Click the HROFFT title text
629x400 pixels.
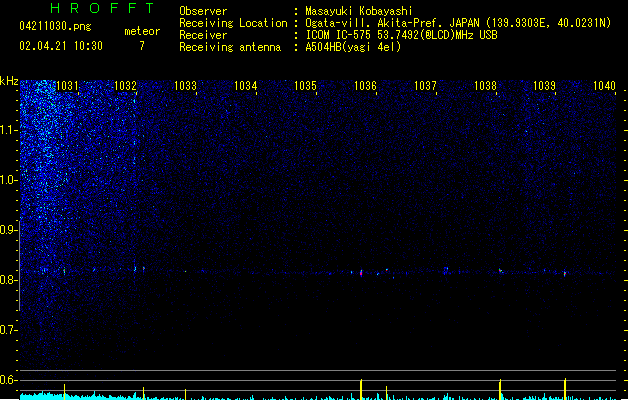(103, 8)
